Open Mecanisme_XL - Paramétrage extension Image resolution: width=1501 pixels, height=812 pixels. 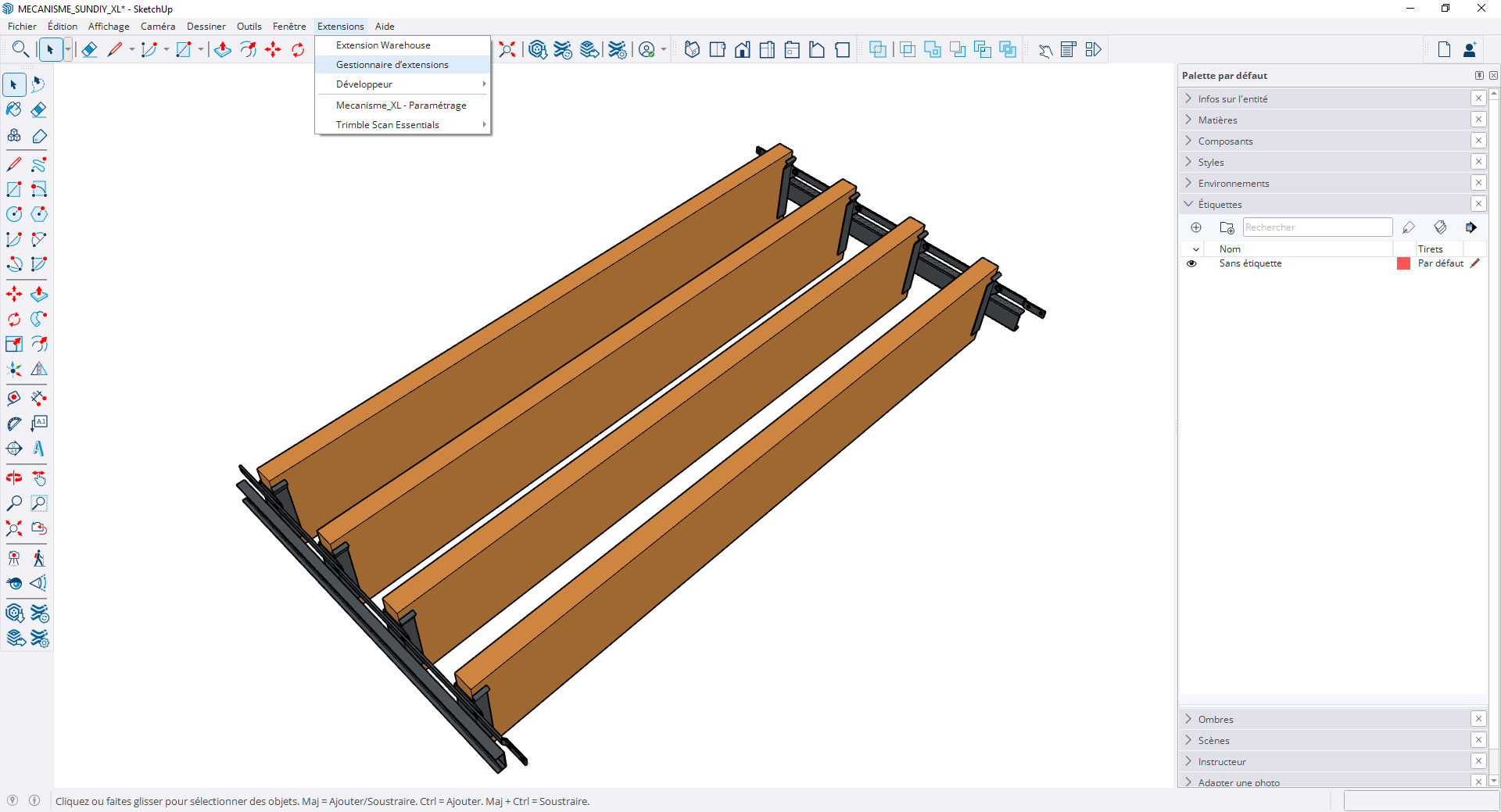click(x=400, y=106)
